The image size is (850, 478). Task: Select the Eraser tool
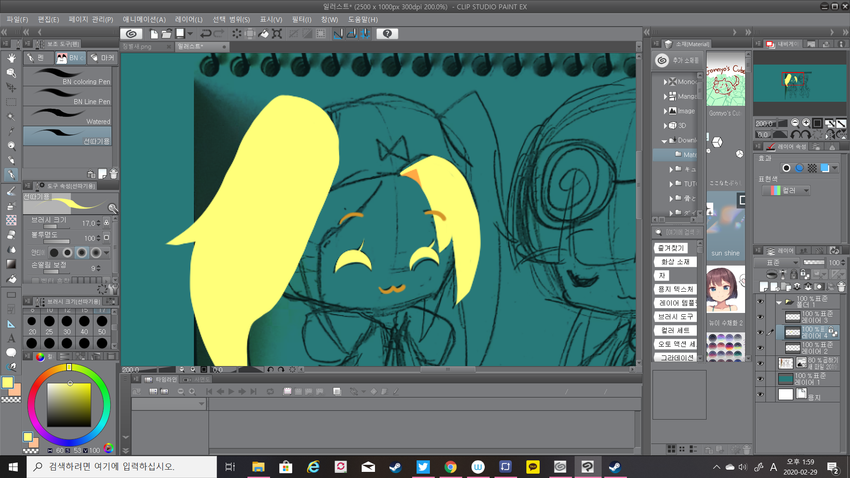tap(11, 235)
